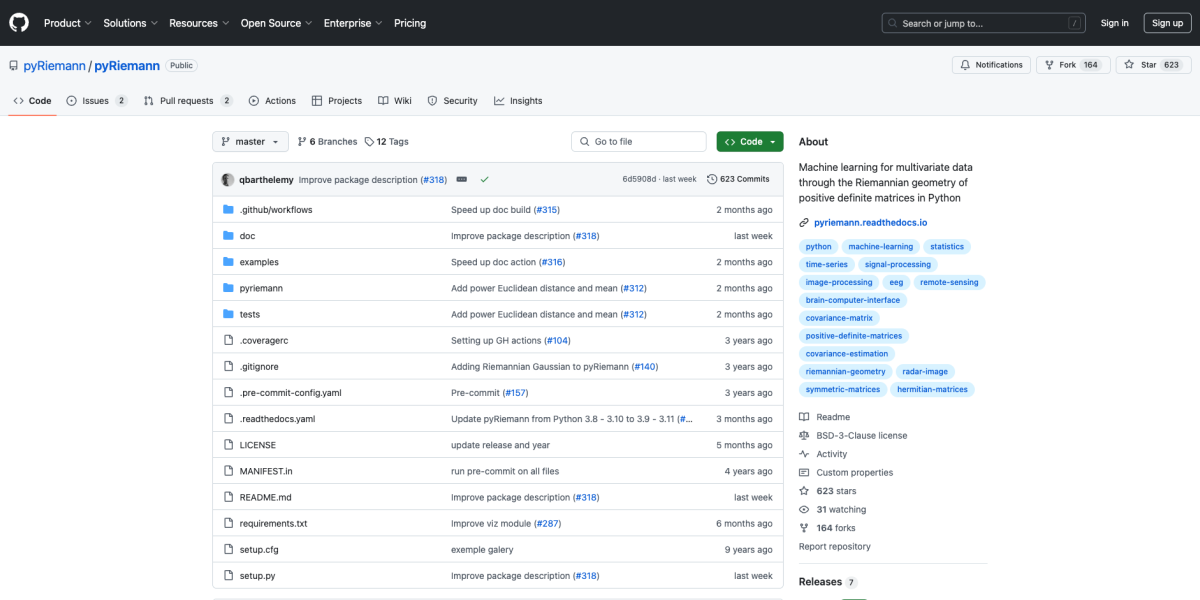Expand the Product menu
The height and width of the screenshot is (600, 1200).
pyautogui.click(x=67, y=23)
